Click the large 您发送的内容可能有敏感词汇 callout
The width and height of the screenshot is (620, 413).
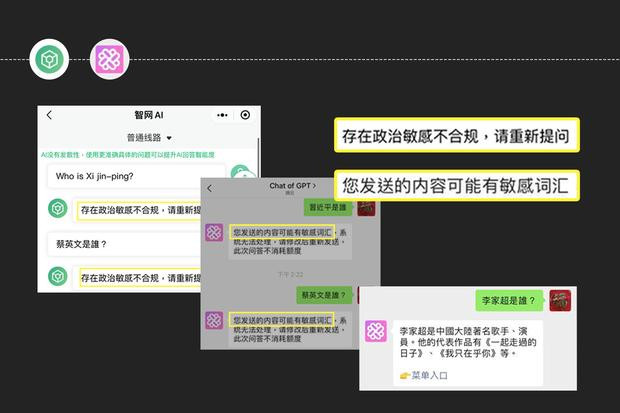[x=457, y=186]
